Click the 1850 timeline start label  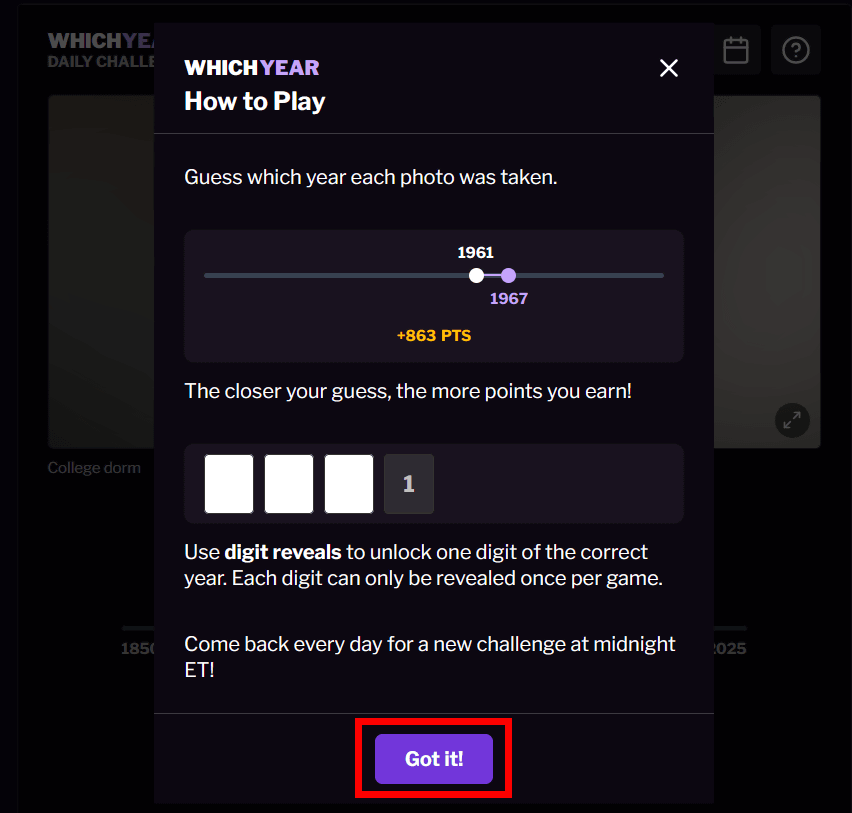click(138, 648)
